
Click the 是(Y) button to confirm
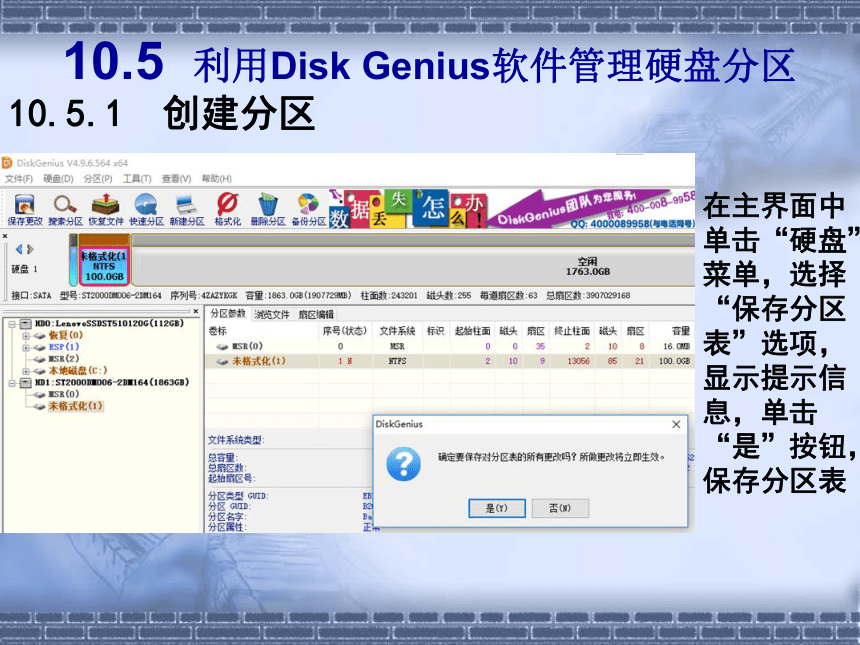(x=497, y=508)
